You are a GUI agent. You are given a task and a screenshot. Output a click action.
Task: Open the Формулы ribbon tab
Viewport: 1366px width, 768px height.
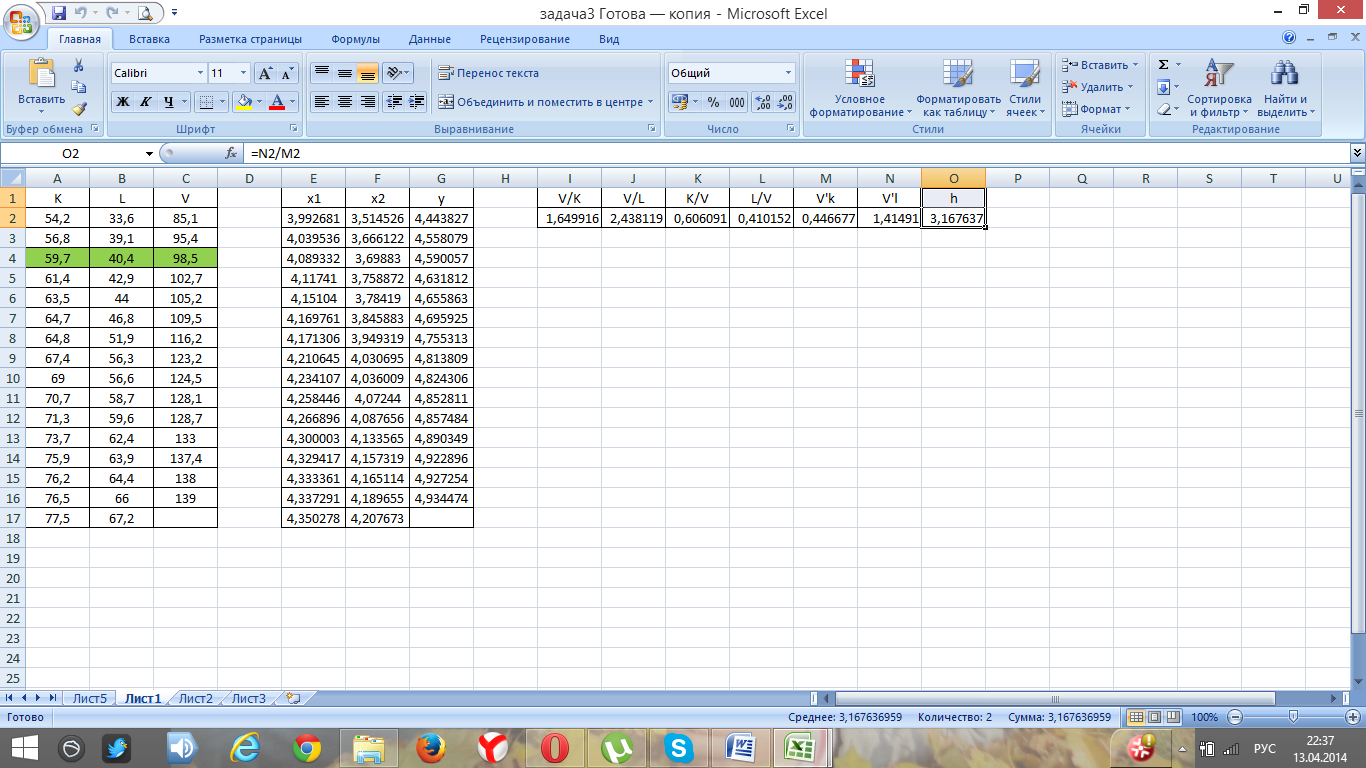pos(355,39)
